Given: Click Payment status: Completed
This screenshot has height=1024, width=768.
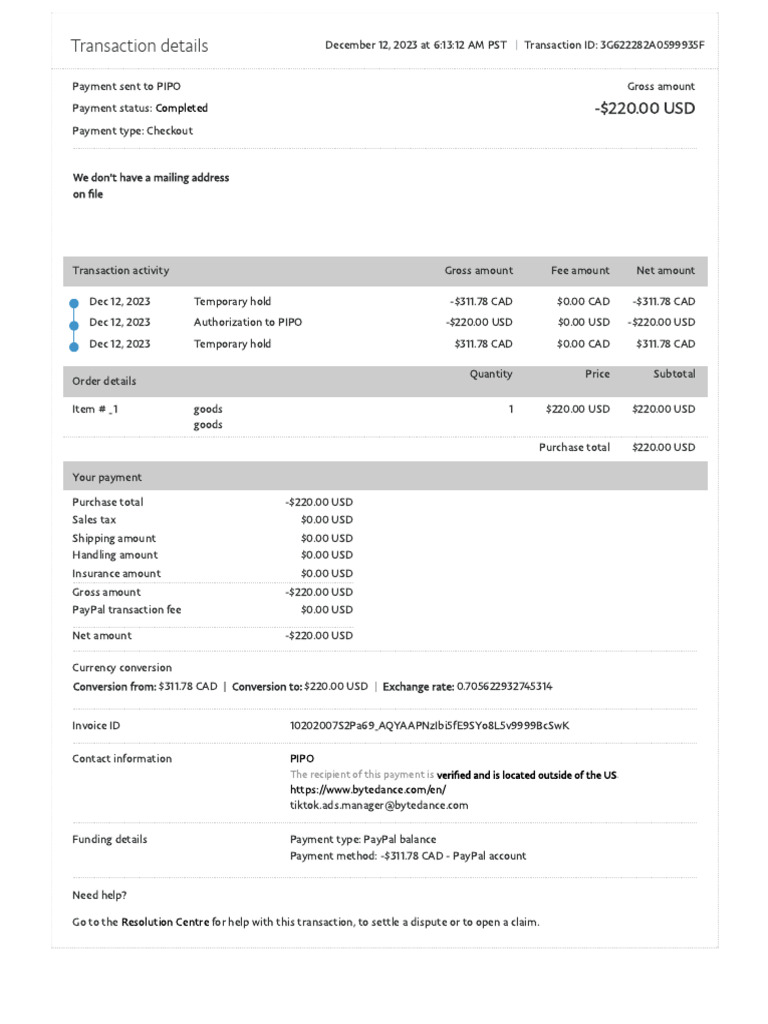Looking at the screenshot, I should coord(140,108).
